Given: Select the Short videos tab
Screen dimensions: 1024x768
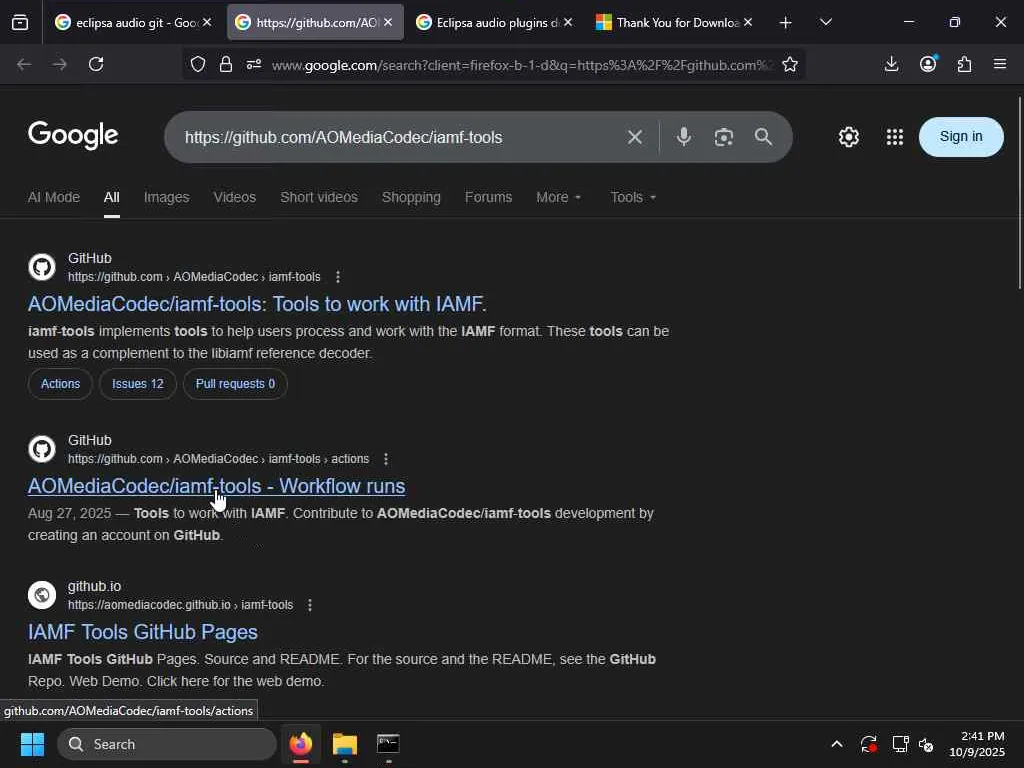Looking at the screenshot, I should (x=319, y=197).
